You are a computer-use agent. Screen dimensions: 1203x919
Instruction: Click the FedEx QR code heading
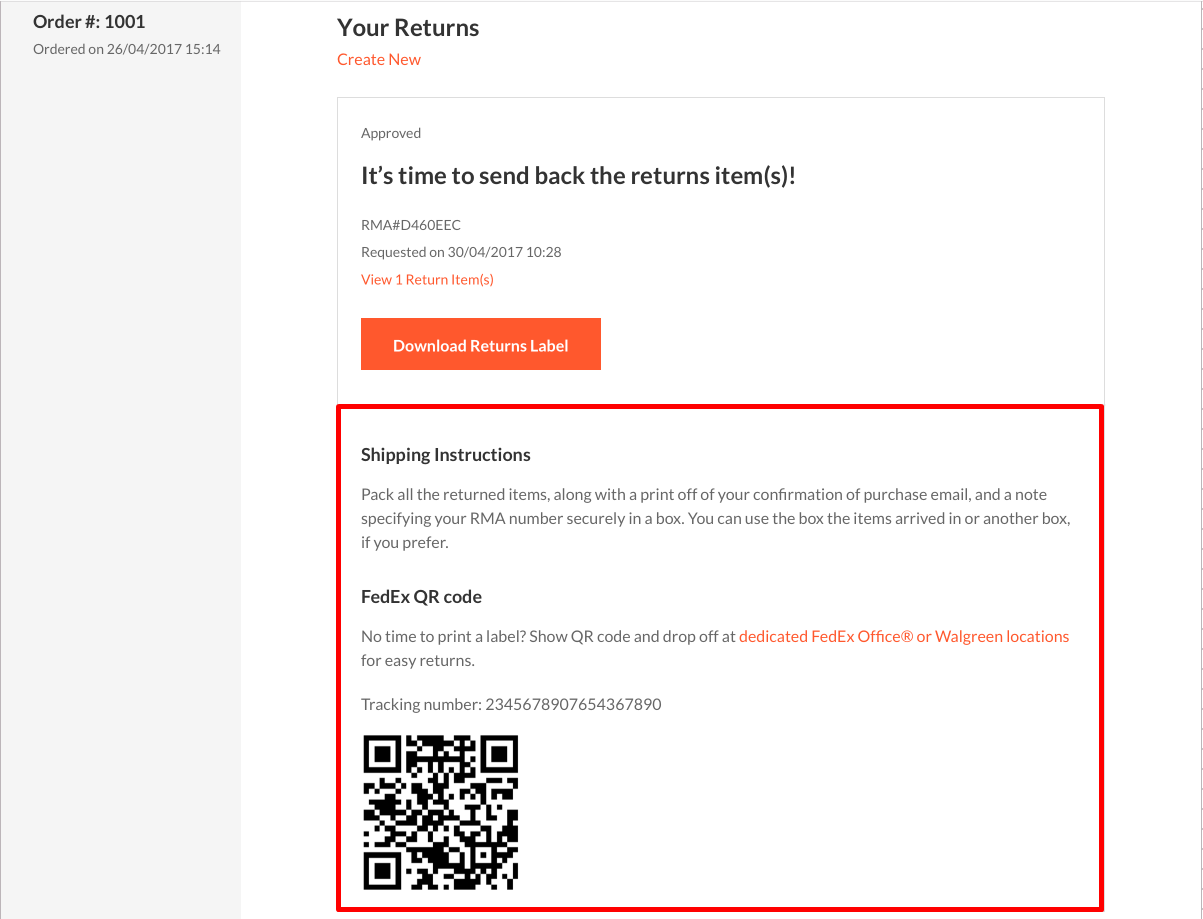tap(421, 597)
